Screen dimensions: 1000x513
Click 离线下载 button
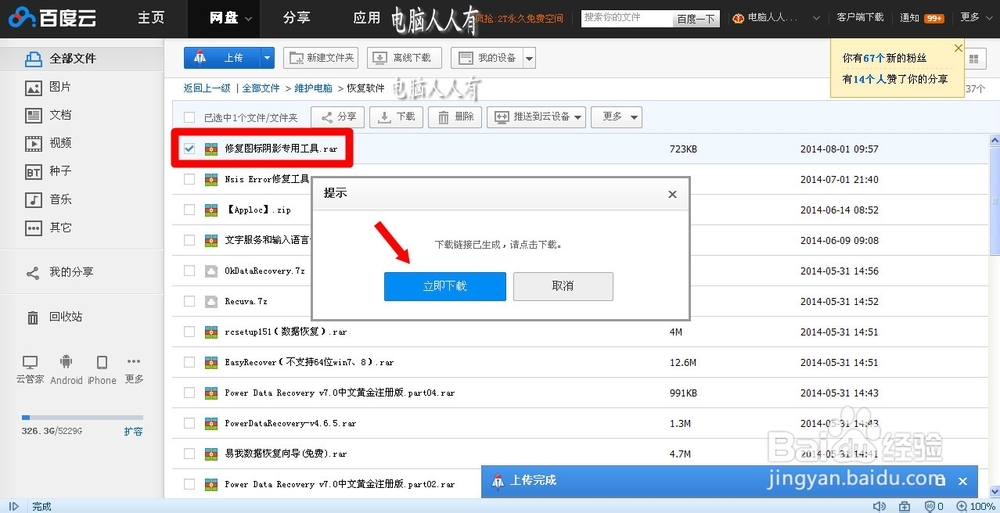pyautogui.click(x=404, y=58)
